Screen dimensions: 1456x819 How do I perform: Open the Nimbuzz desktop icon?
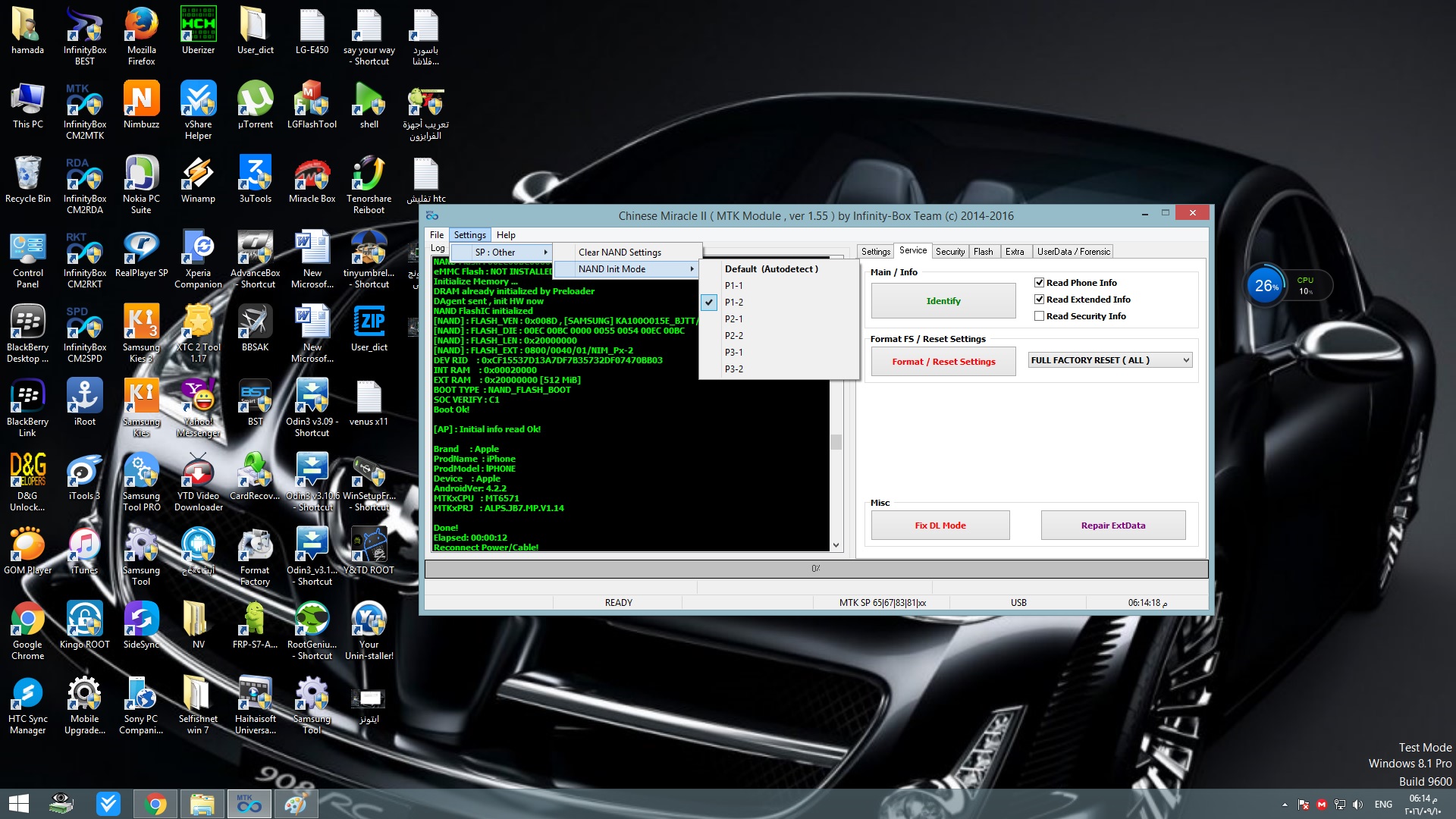[141, 105]
